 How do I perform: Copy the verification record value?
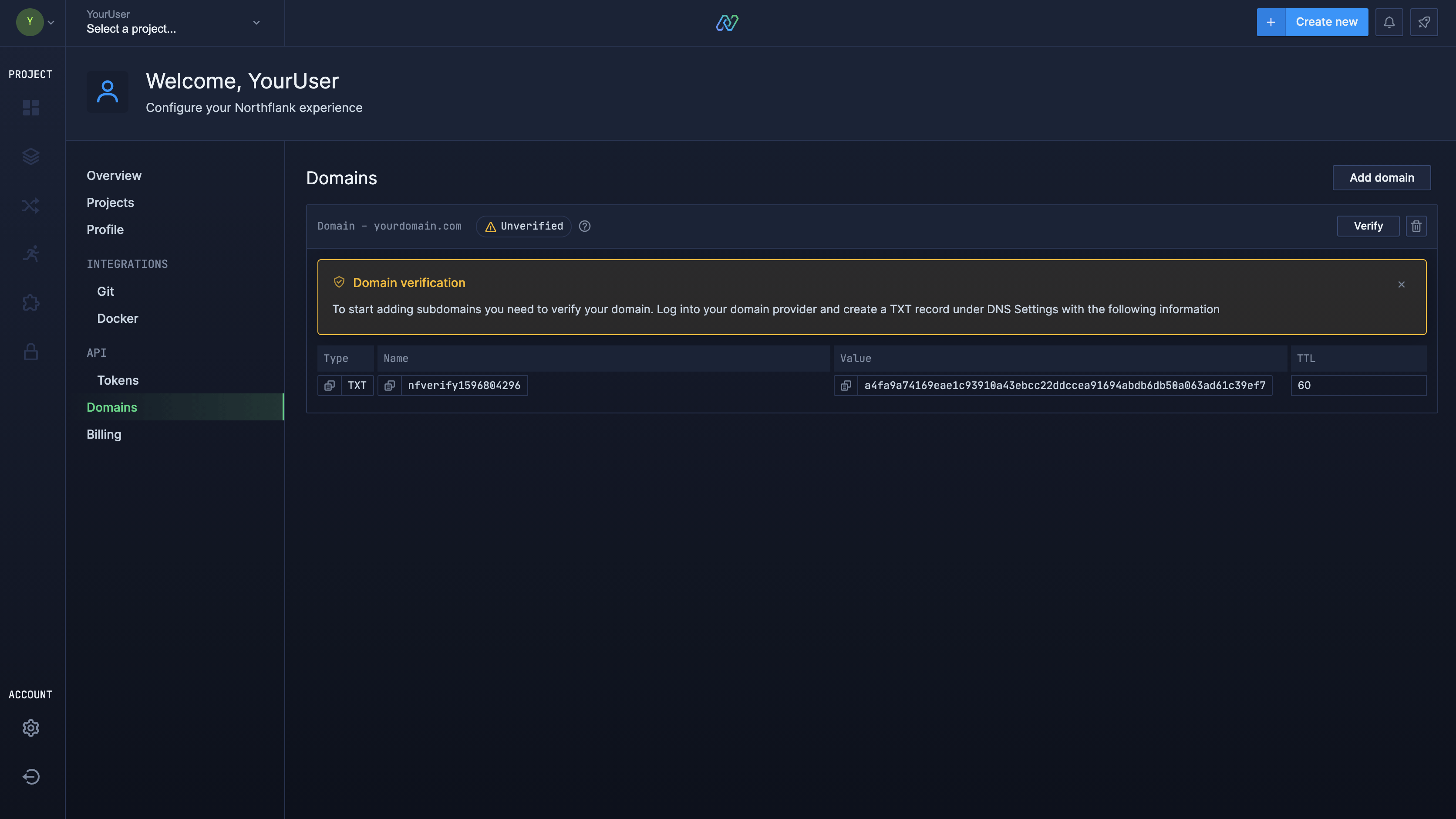click(x=846, y=386)
